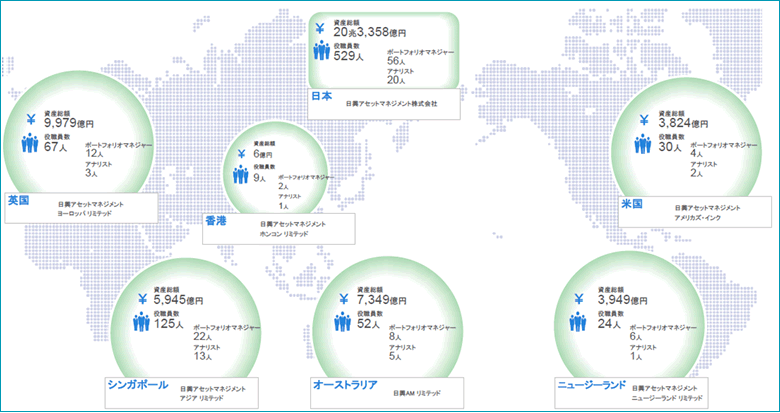Click the 529人 employee count
780x413 pixels.
(x=348, y=56)
